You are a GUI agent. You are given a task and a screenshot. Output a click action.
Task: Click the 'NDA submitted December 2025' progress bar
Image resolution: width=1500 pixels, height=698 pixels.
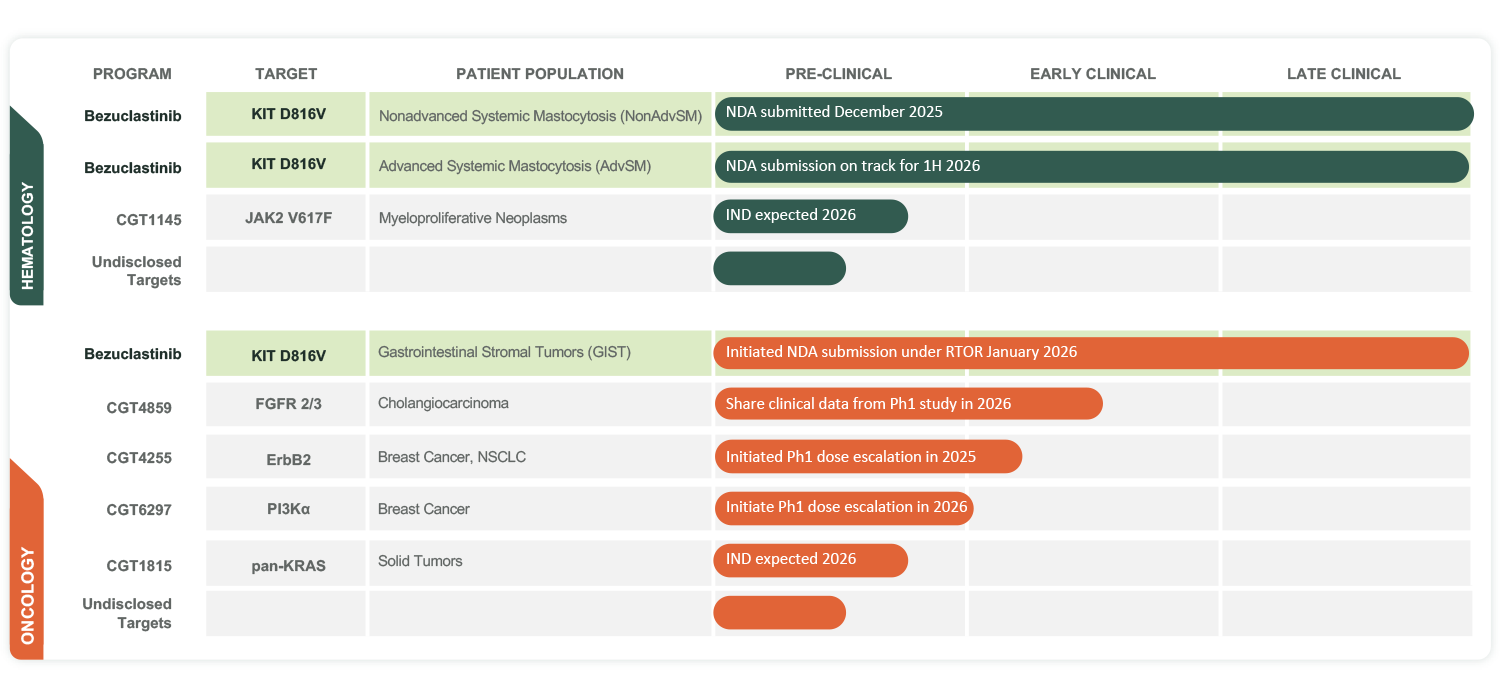[1092, 113]
